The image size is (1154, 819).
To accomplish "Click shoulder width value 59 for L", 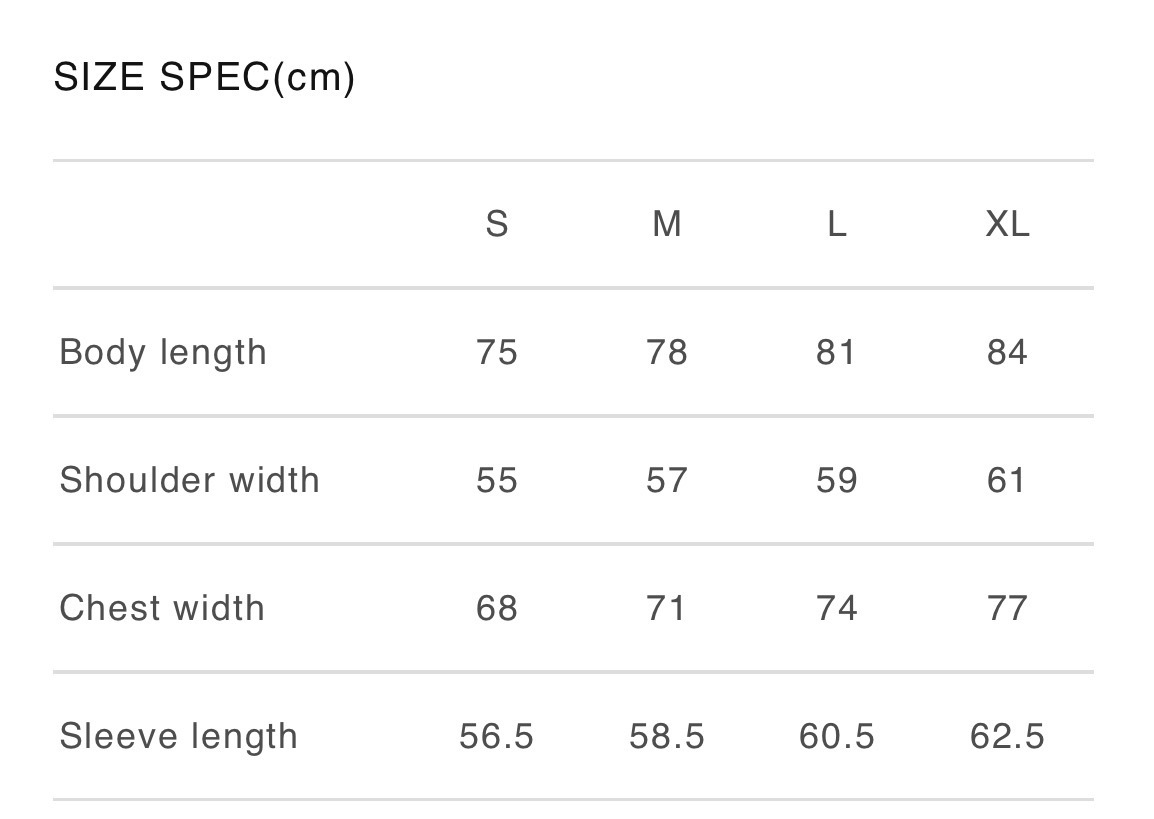I will (x=837, y=480).
